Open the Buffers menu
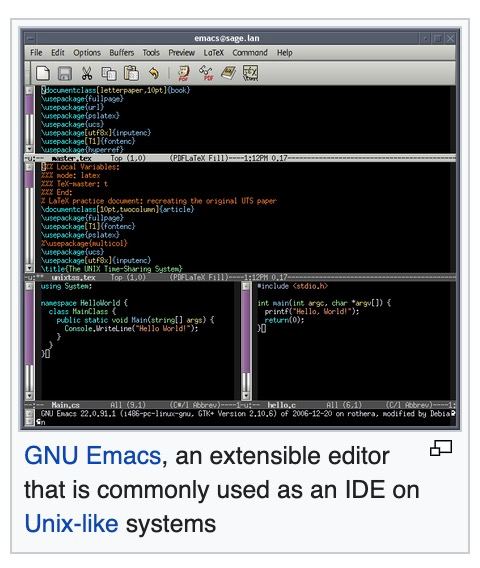Image resolution: width=480 pixels, height=568 pixels. pyautogui.click(x=122, y=53)
